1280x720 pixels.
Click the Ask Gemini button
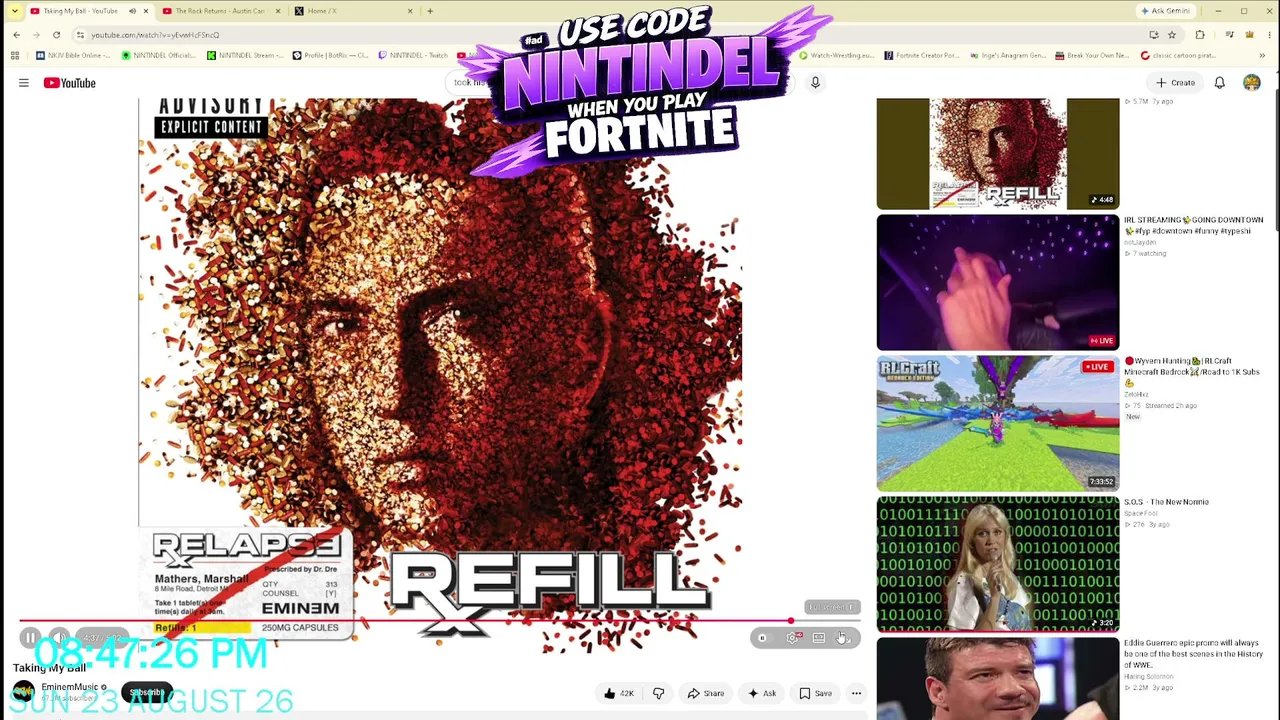[1165, 11]
